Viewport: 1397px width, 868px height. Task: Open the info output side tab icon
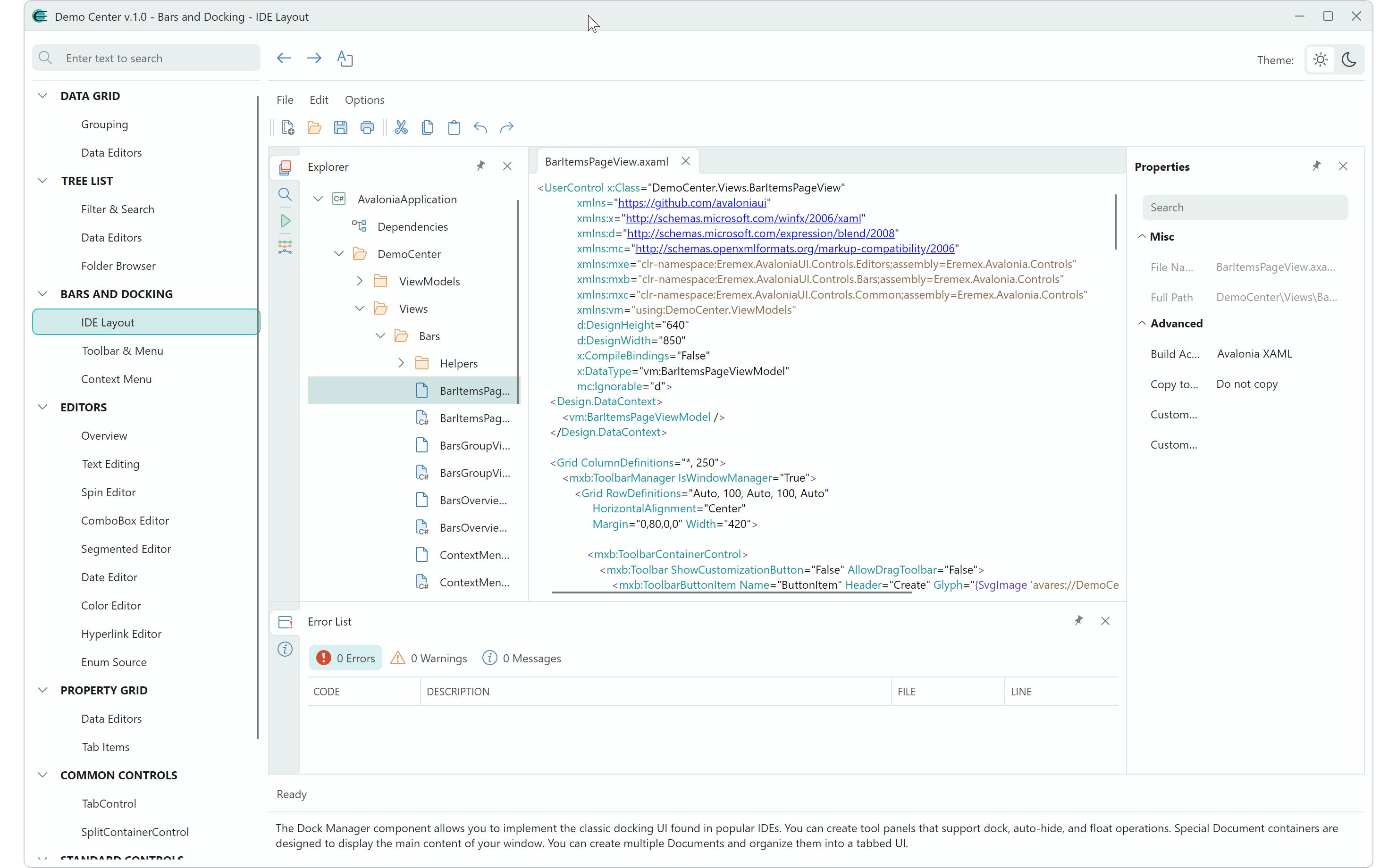tap(285, 649)
